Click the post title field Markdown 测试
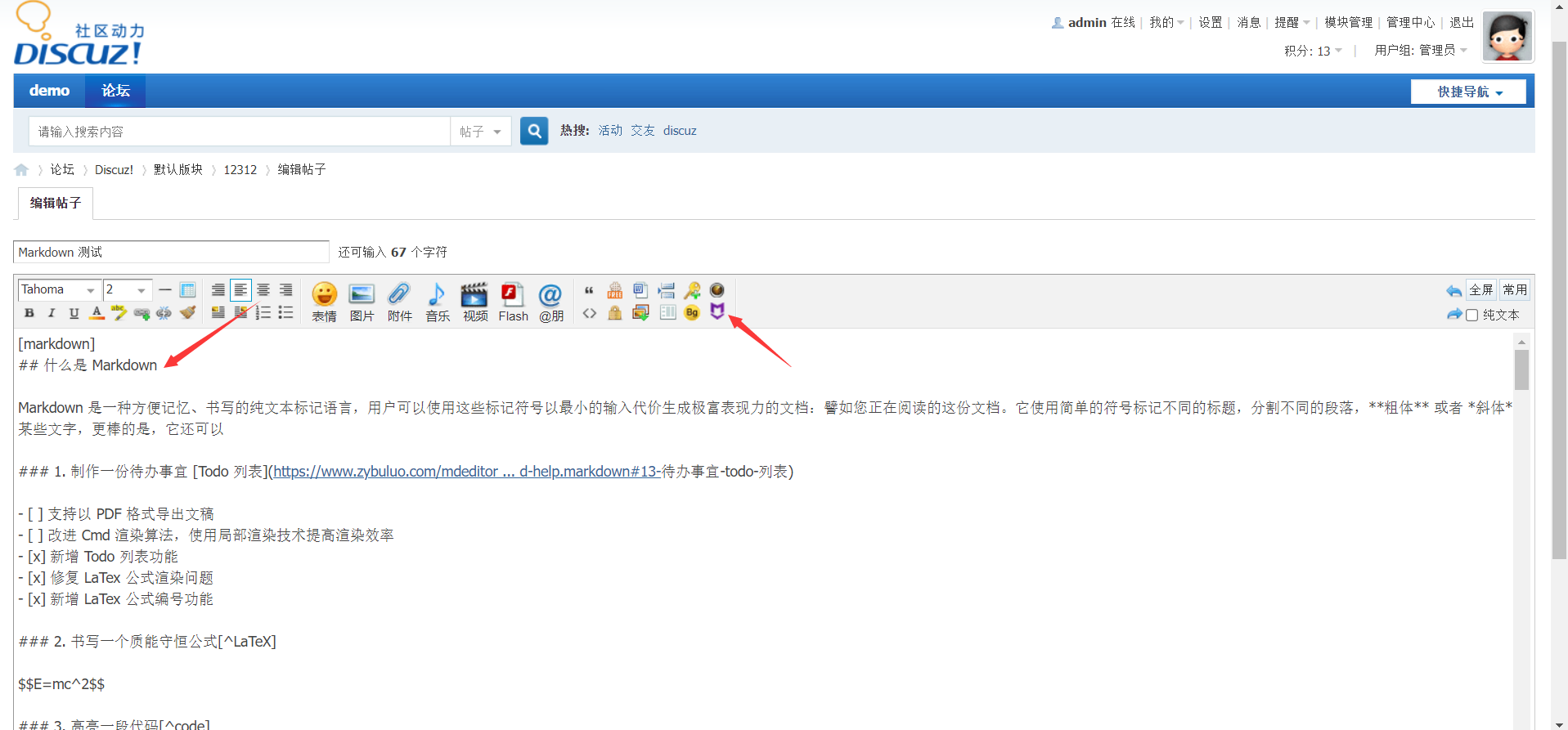1568x730 pixels. click(x=171, y=252)
